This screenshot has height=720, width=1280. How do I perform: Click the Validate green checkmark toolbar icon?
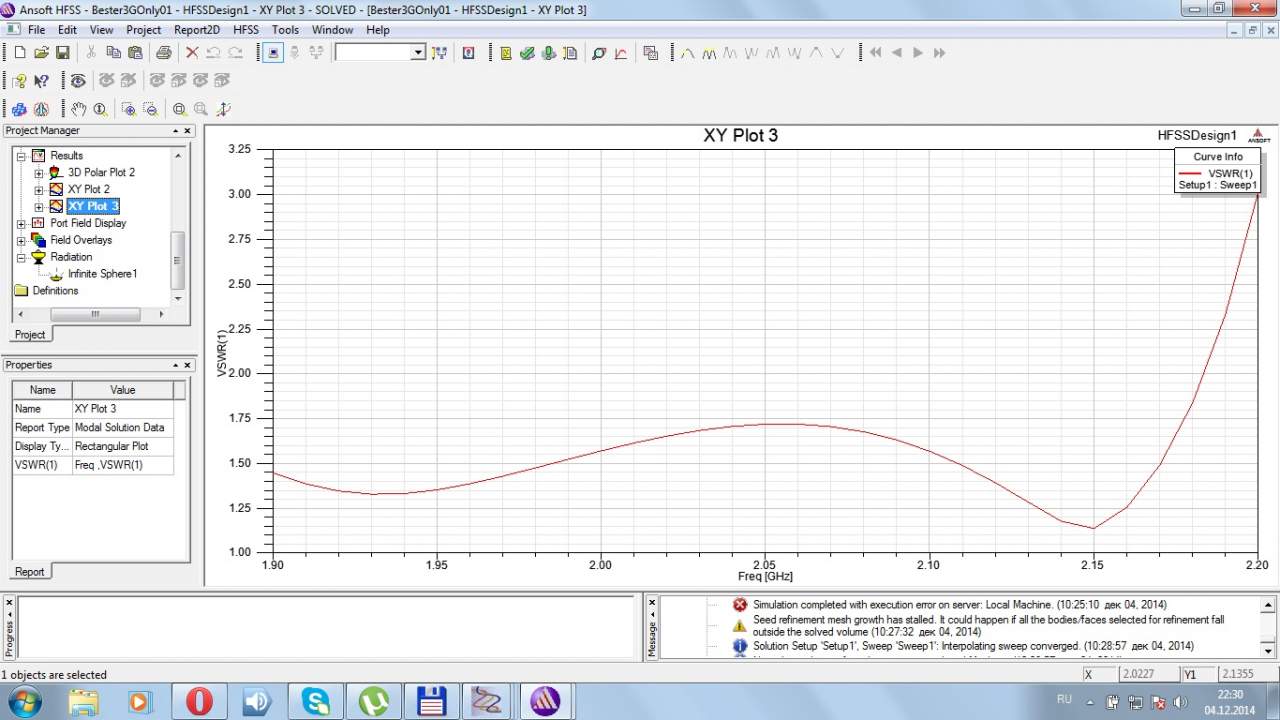pyautogui.click(x=527, y=53)
